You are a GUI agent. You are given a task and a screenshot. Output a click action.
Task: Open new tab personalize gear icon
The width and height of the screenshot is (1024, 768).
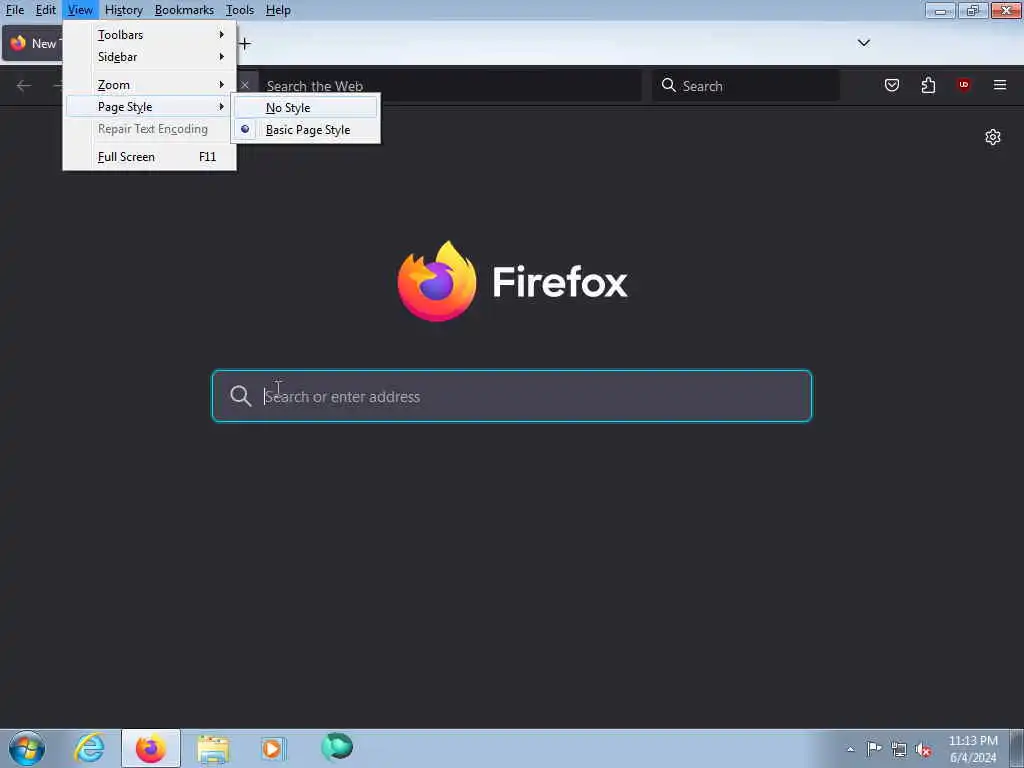tap(993, 137)
